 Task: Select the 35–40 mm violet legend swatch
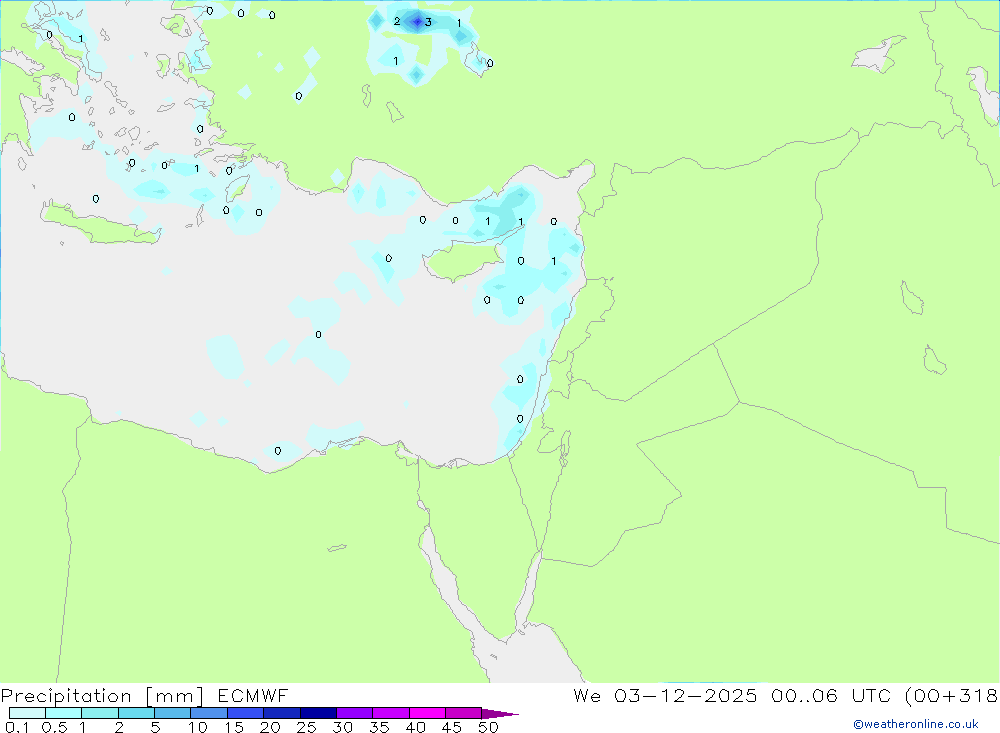391,713
